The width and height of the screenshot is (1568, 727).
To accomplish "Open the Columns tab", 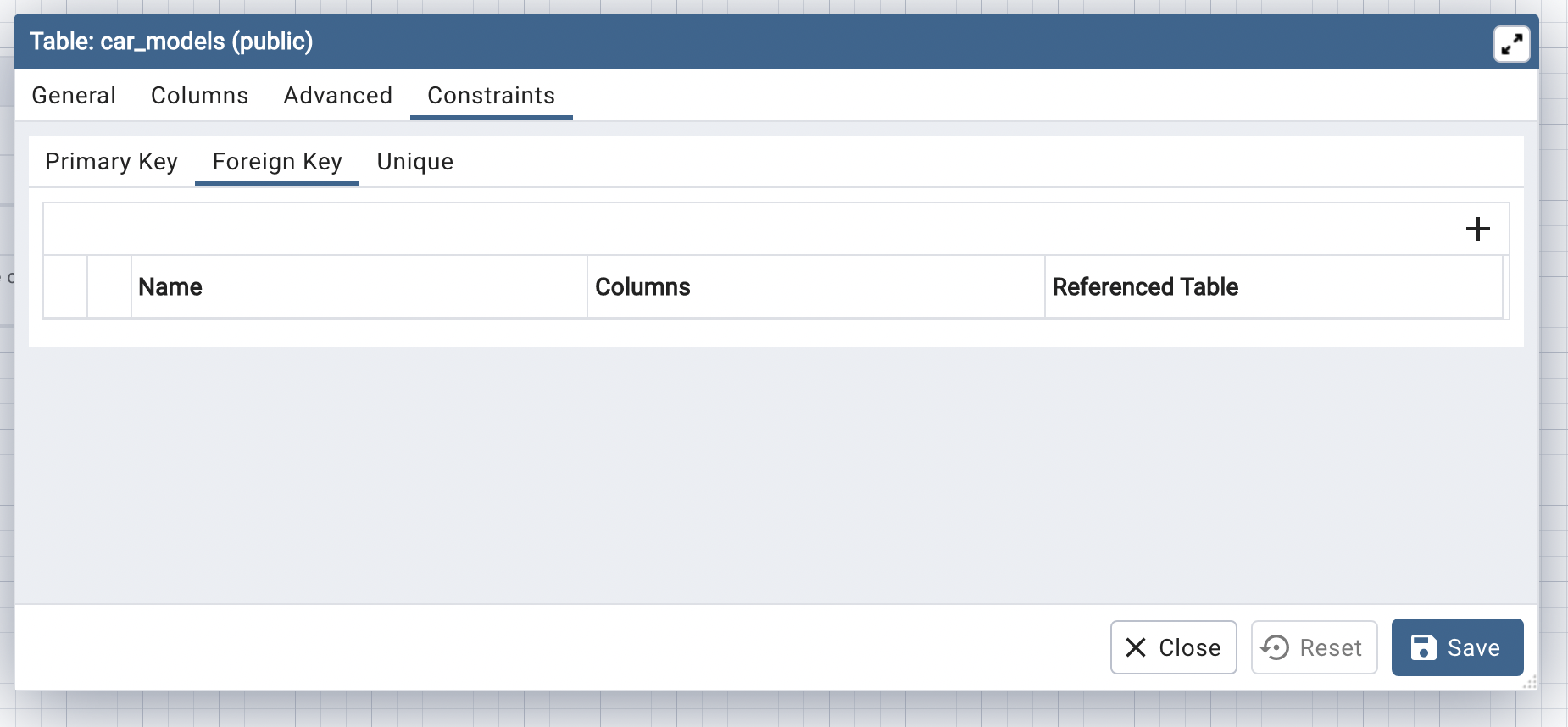I will [x=199, y=96].
